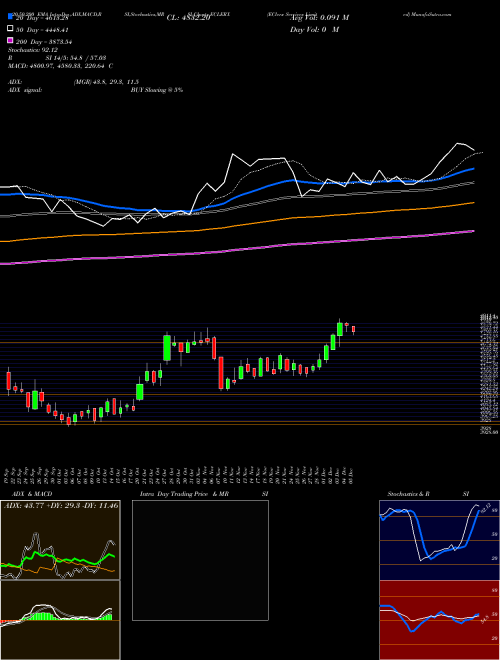Select the '200 Day - 3873.54' legend text
Viewport: 500px width, 660px height.
click(44, 42)
